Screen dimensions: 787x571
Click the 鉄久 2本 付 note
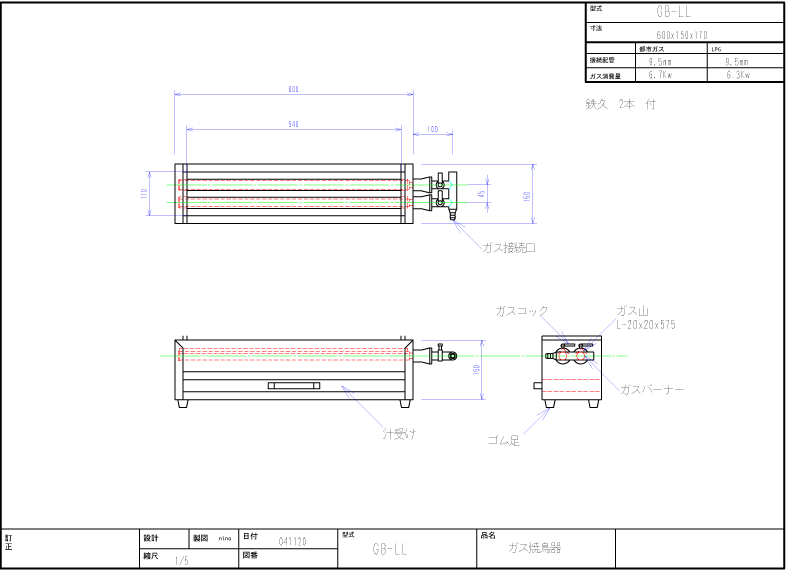coord(620,104)
